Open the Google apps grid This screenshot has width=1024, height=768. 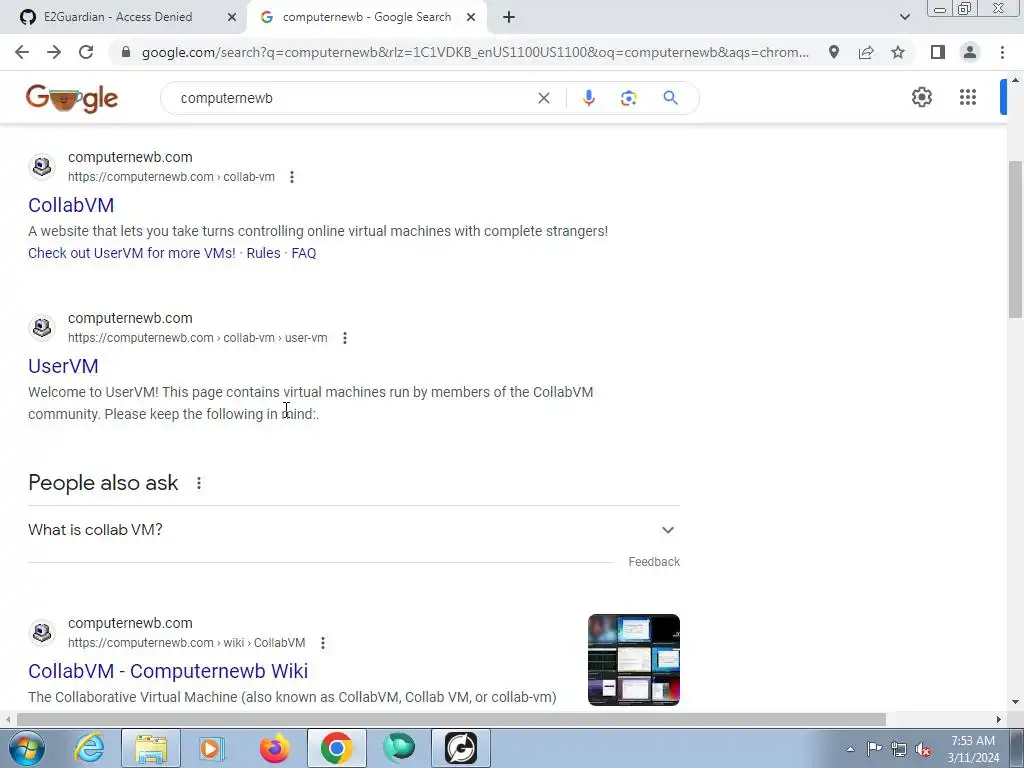click(968, 97)
